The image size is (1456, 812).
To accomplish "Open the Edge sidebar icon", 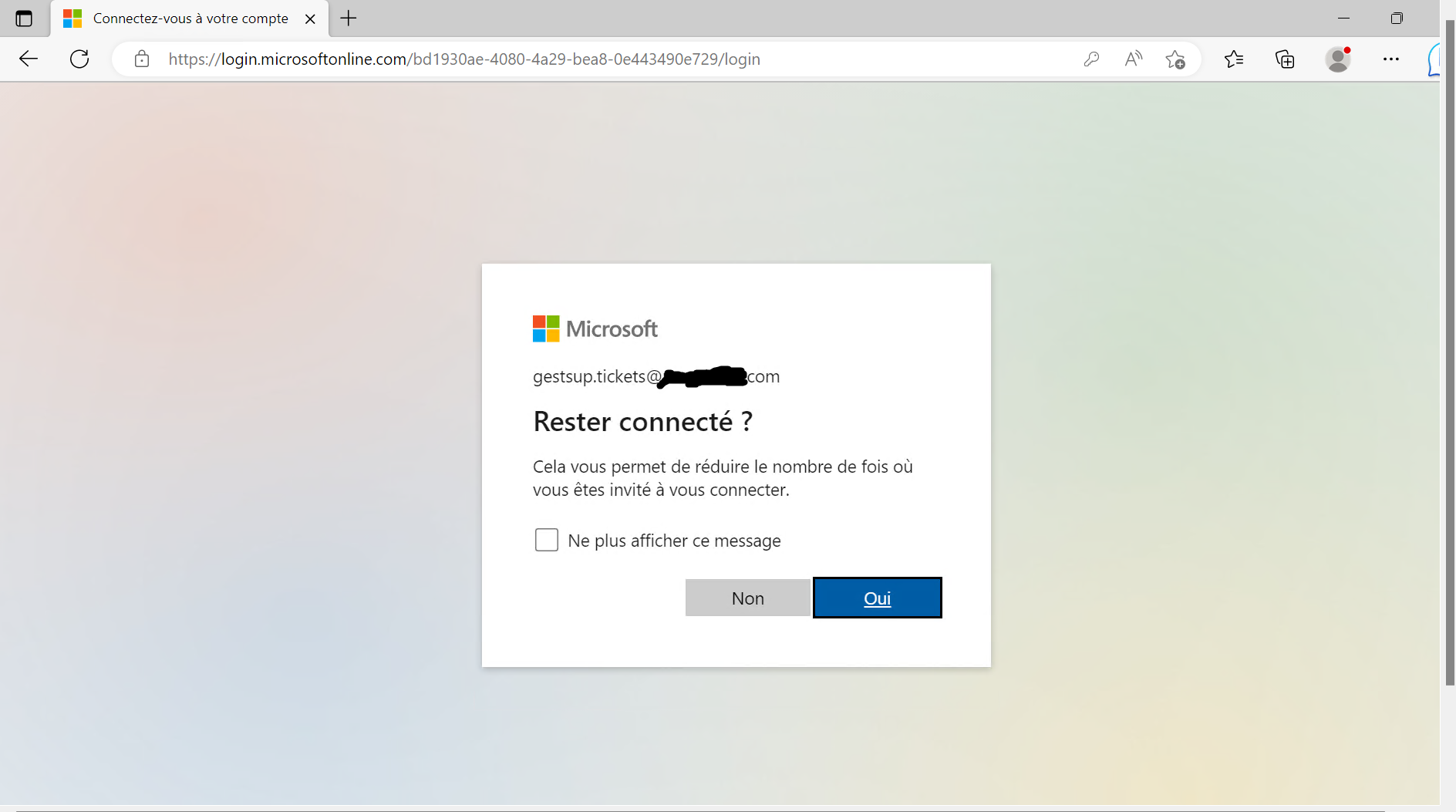I will coord(1434,59).
